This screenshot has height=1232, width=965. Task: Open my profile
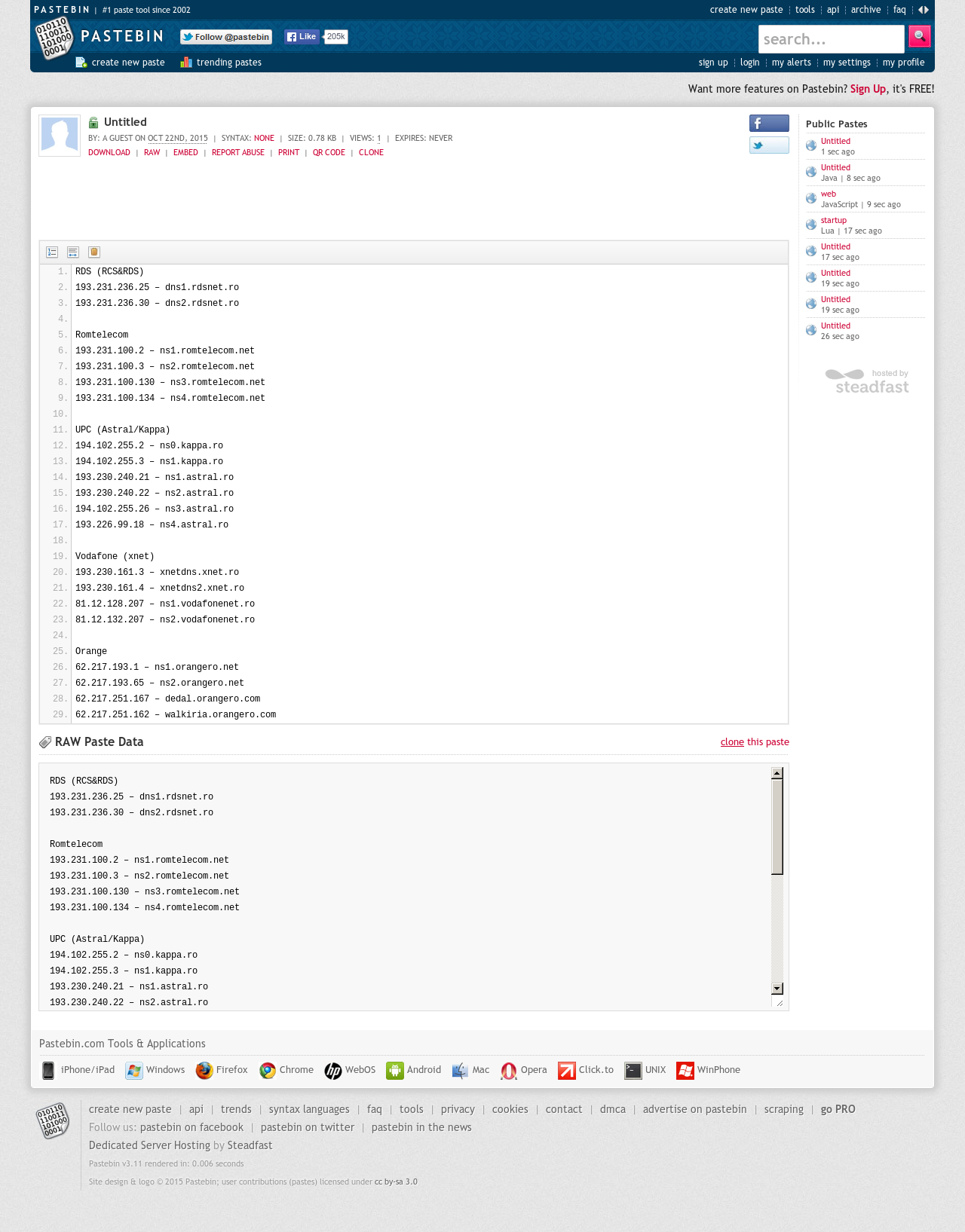pyautogui.click(x=904, y=63)
